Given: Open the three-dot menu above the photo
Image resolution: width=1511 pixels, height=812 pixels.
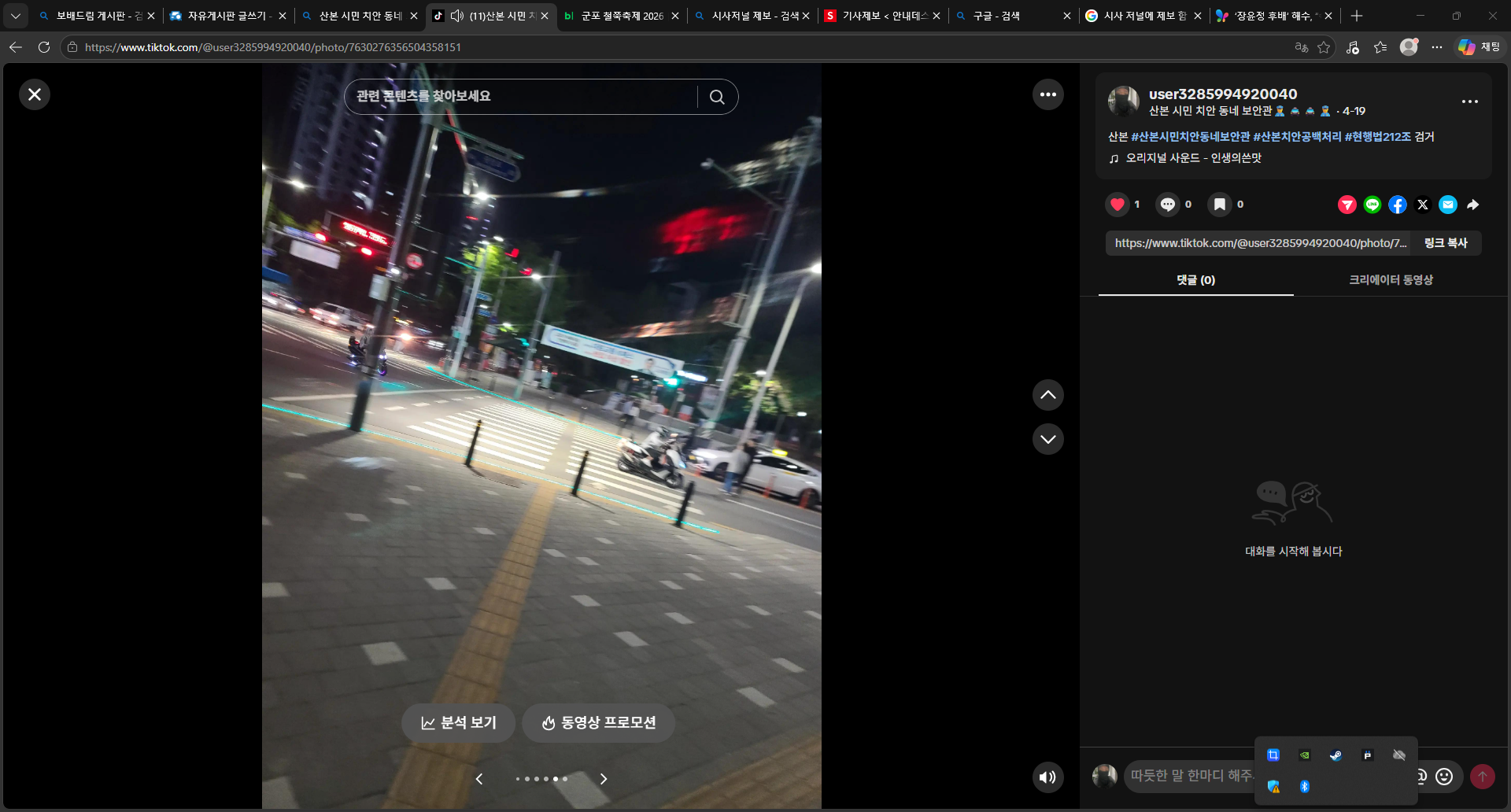Looking at the screenshot, I should tap(1048, 94).
